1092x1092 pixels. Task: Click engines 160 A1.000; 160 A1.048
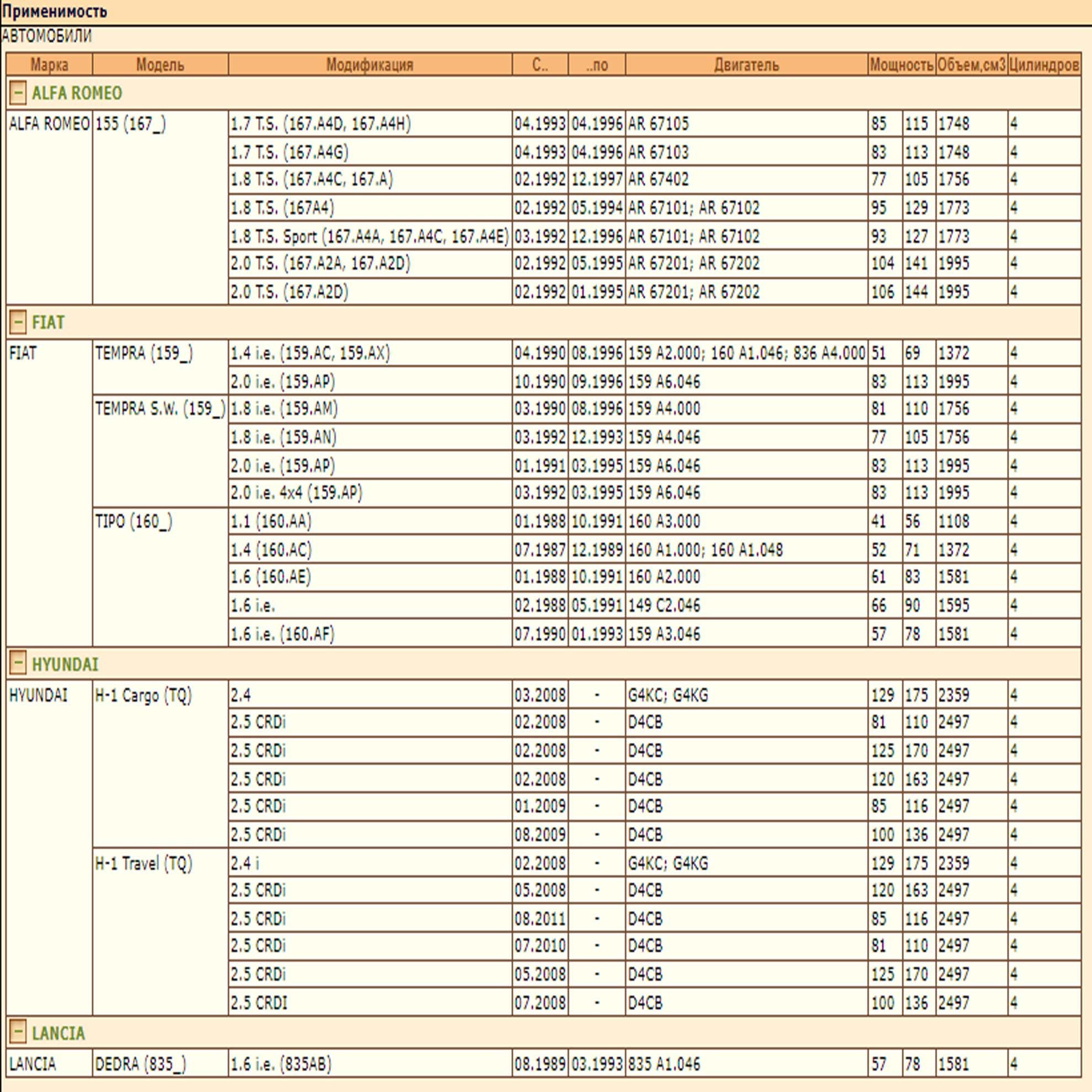coord(705,550)
